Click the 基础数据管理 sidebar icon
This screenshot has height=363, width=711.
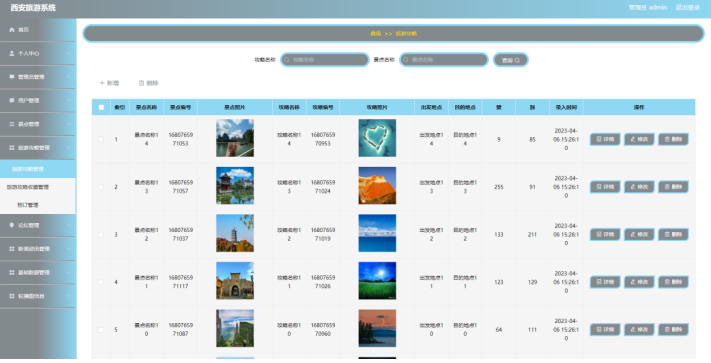(x=12, y=272)
